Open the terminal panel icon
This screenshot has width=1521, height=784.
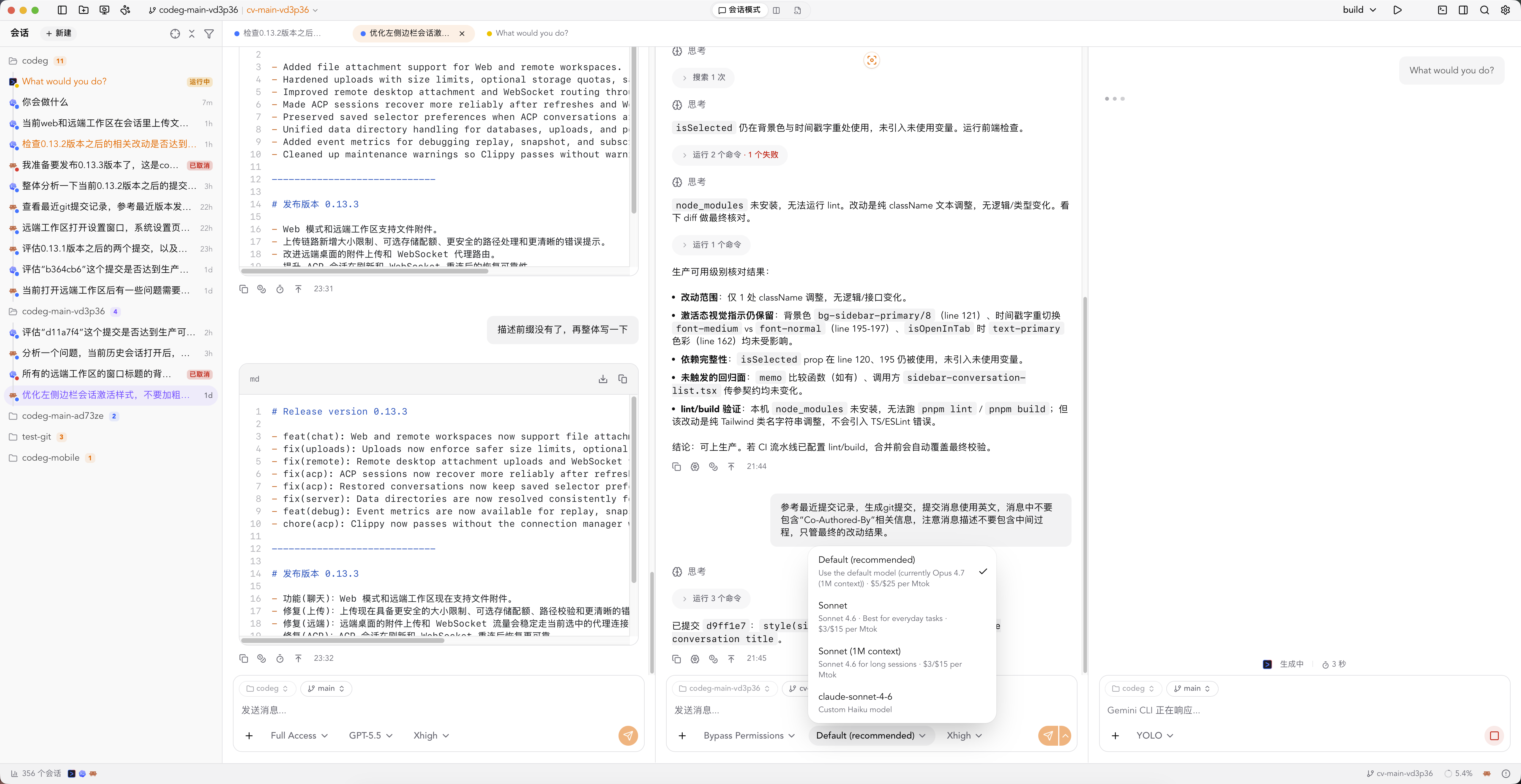point(1442,10)
